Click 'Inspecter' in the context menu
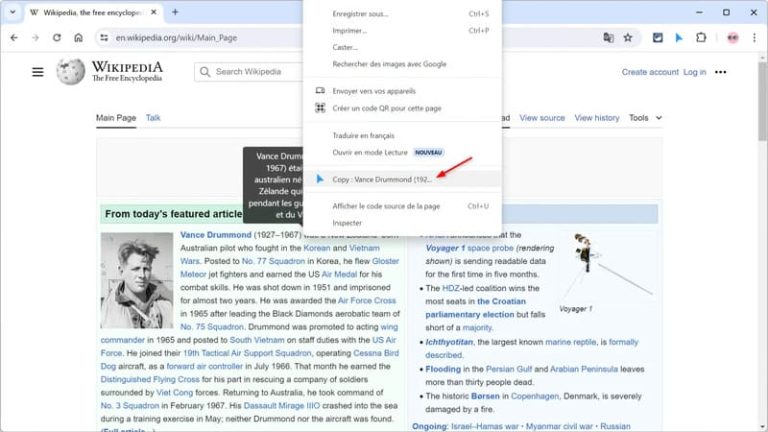 [347, 222]
